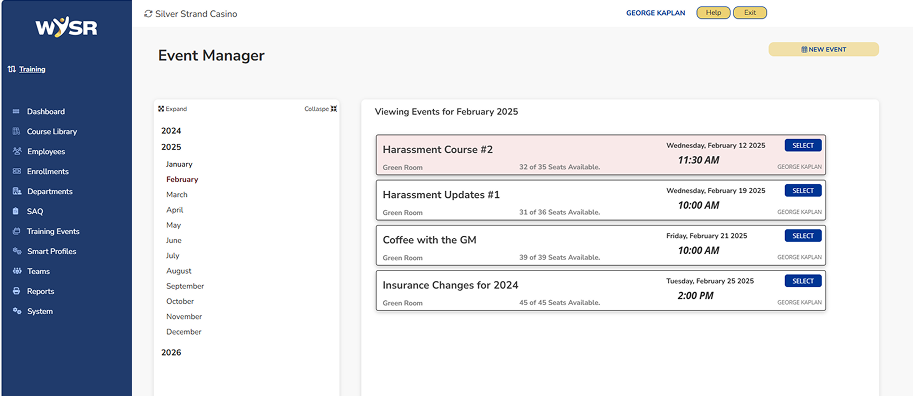Click the Departments sidebar icon
913x396 pixels.
click(16, 191)
